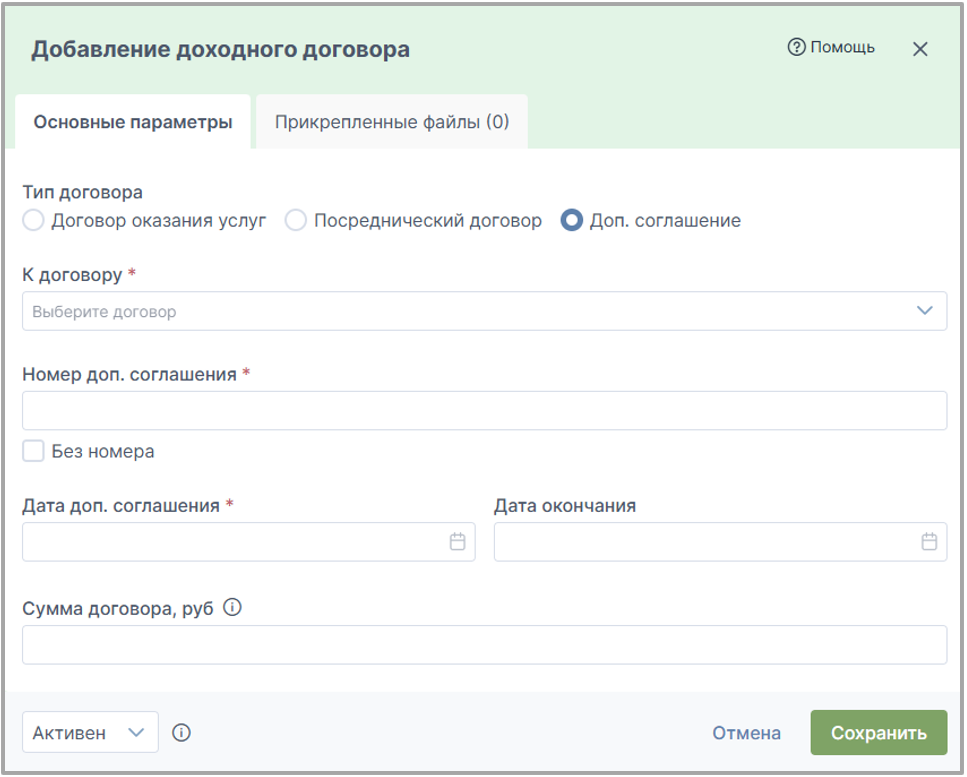The image size is (967, 777).
Task: Open the Помощь help icon
Action: [x=796, y=47]
